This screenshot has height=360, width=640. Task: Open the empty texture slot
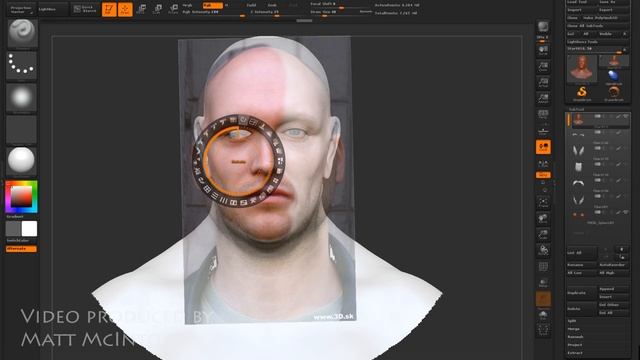[x=22, y=129]
